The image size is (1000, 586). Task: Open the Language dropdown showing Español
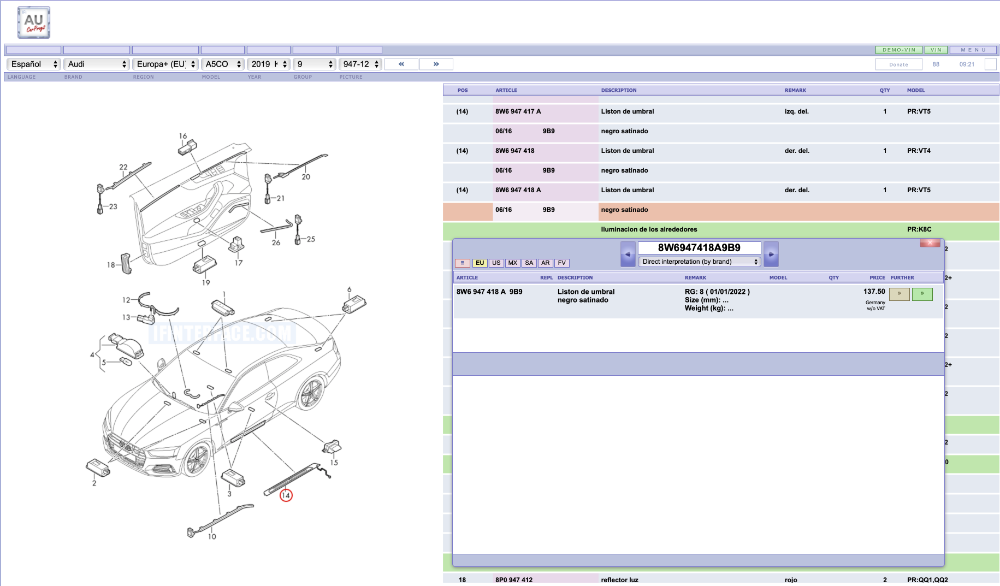tap(33, 64)
